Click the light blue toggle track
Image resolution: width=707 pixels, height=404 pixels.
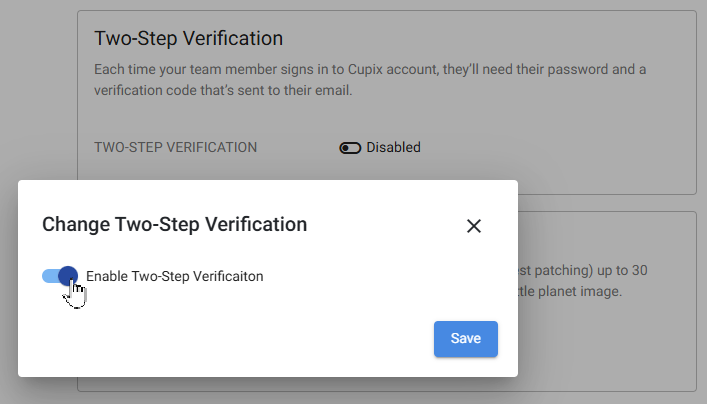(x=50, y=276)
